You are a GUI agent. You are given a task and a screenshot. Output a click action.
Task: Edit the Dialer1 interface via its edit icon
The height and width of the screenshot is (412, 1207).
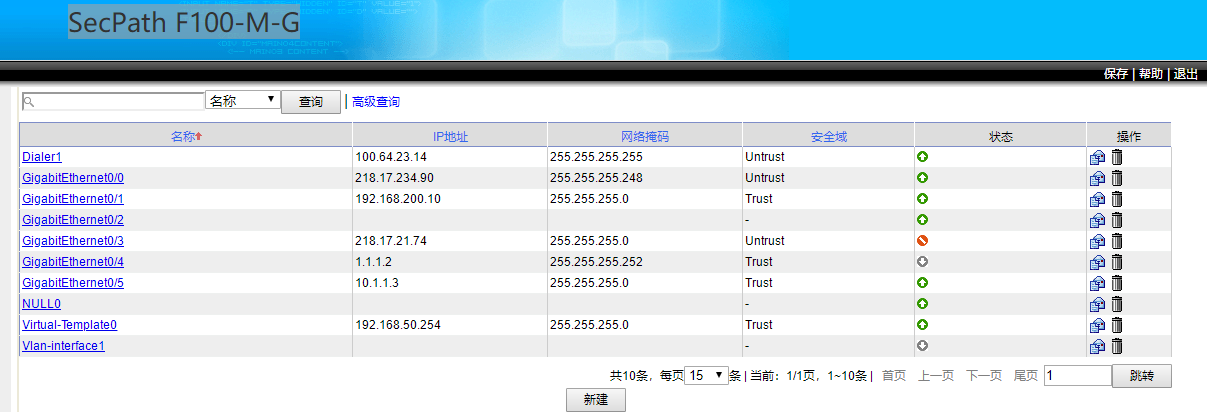pos(1097,157)
